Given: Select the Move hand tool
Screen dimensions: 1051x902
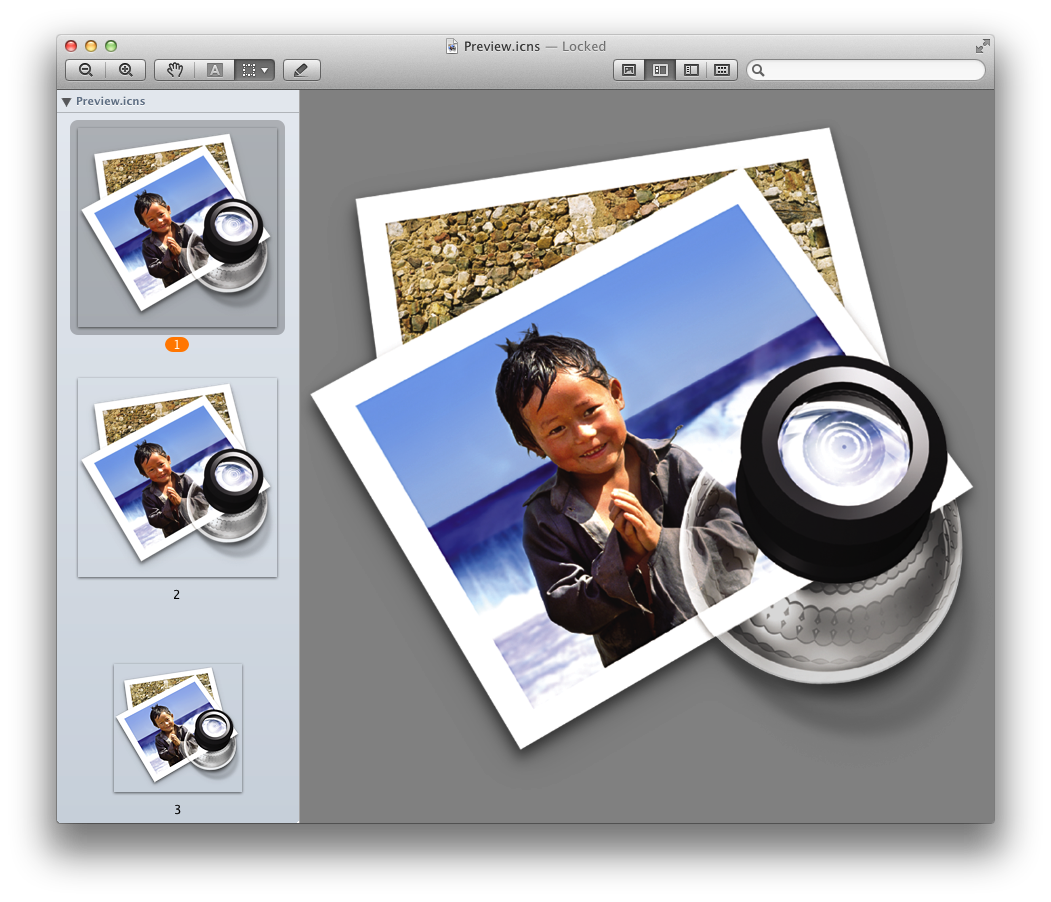Looking at the screenshot, I should point(174,70).
